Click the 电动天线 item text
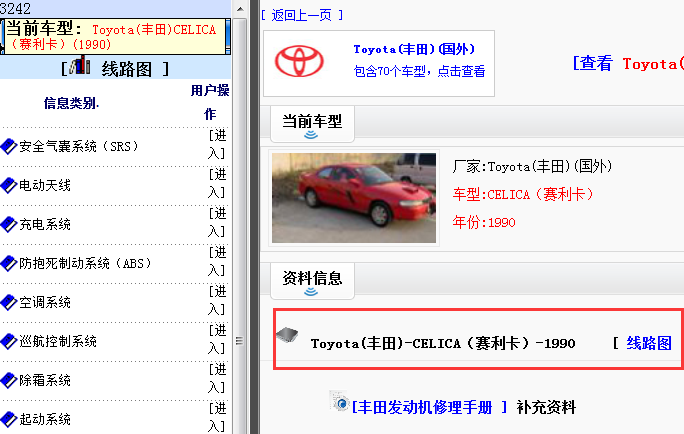This screenshot has height=434, width=684. 45,185
